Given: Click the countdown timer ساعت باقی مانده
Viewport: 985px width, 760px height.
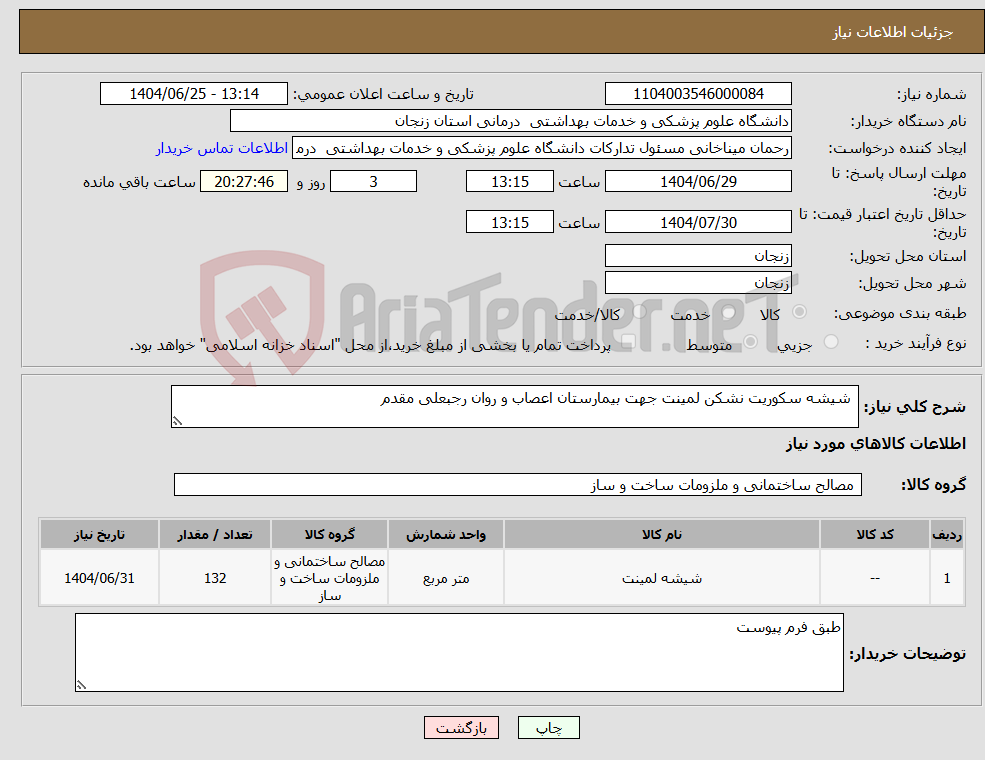Looking at the screenshot, I should pos(245,181).
